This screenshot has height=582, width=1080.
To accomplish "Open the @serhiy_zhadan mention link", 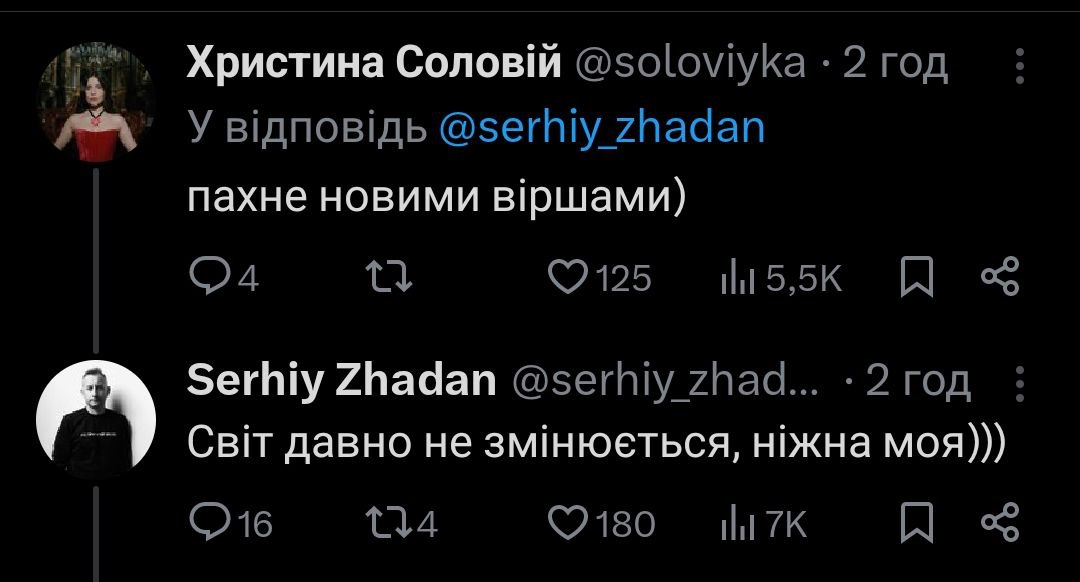I will click(x=601, y=128).
